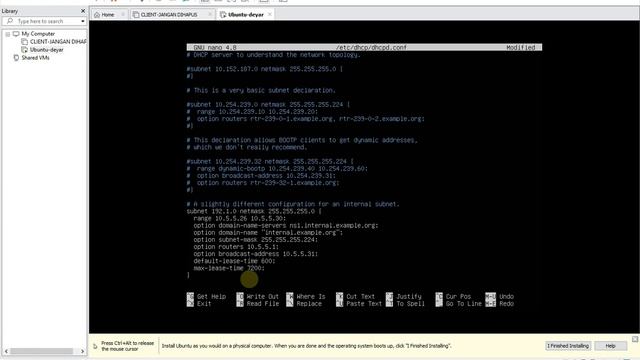Select CLIENT-JANGAN DIHAP VM in Library tree
The image size is (640, 360).
(58, 42)
